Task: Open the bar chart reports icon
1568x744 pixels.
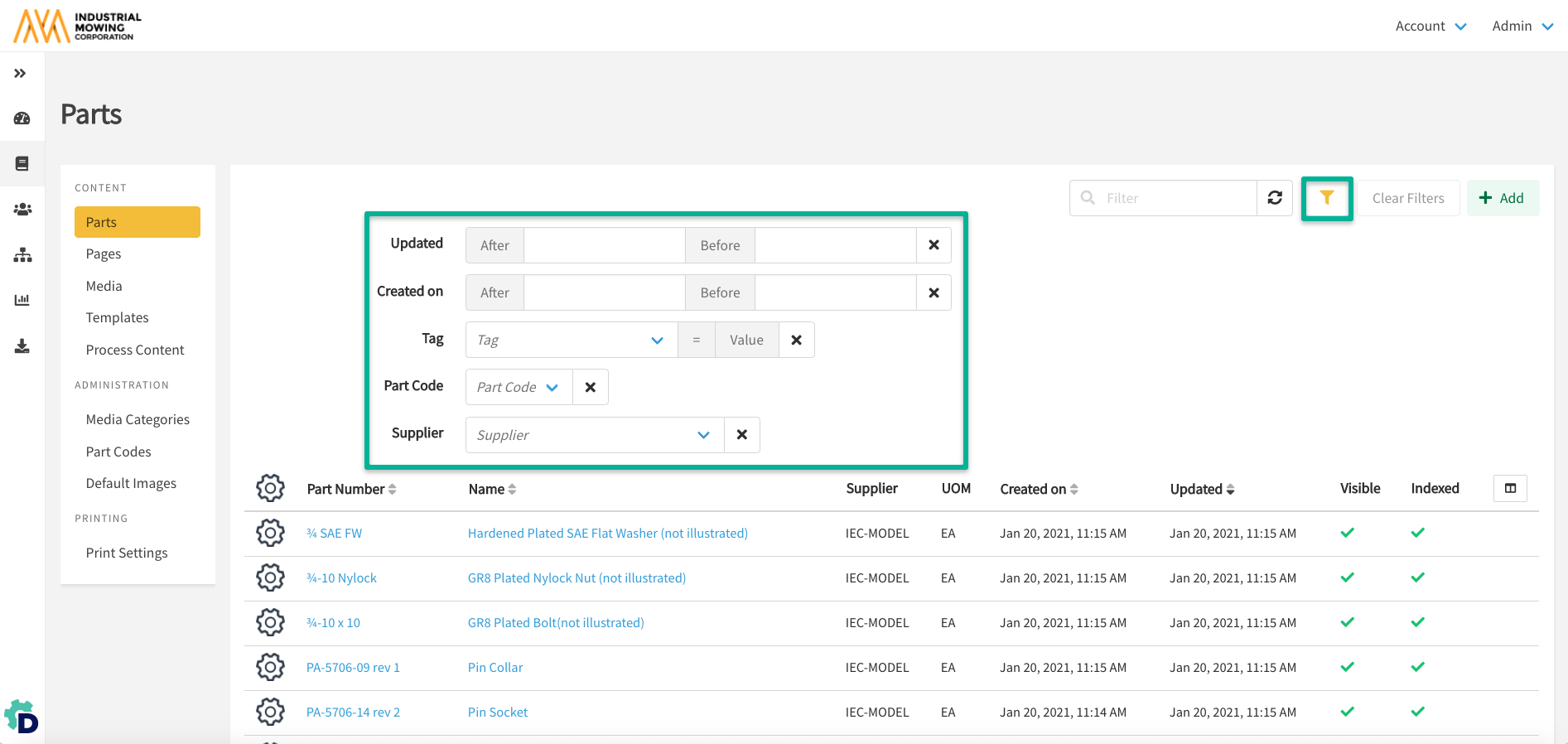Action: 22,300
